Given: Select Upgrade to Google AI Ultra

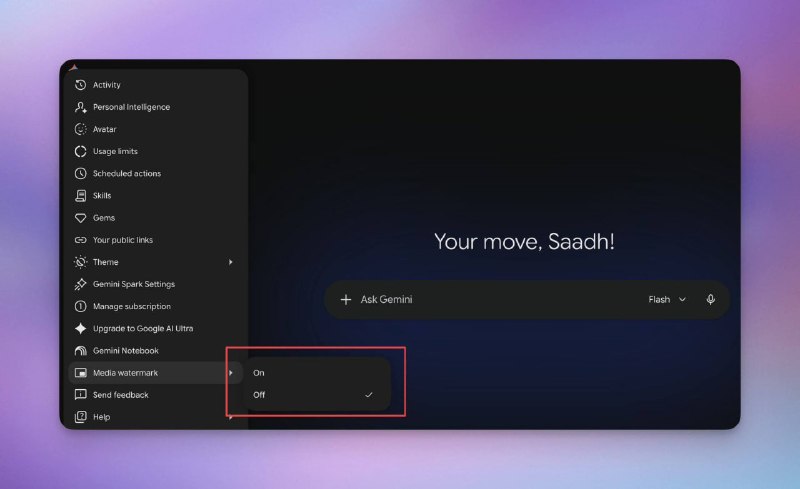Looking at the screenshot, I should click(155, 328).
